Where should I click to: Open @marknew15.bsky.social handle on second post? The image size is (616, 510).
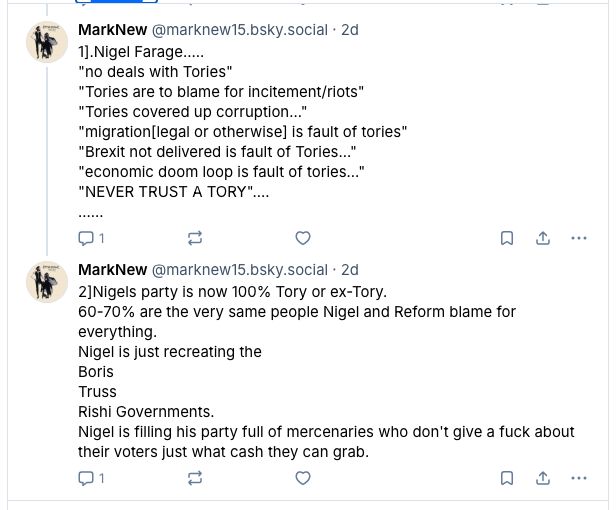click(239, 270)
